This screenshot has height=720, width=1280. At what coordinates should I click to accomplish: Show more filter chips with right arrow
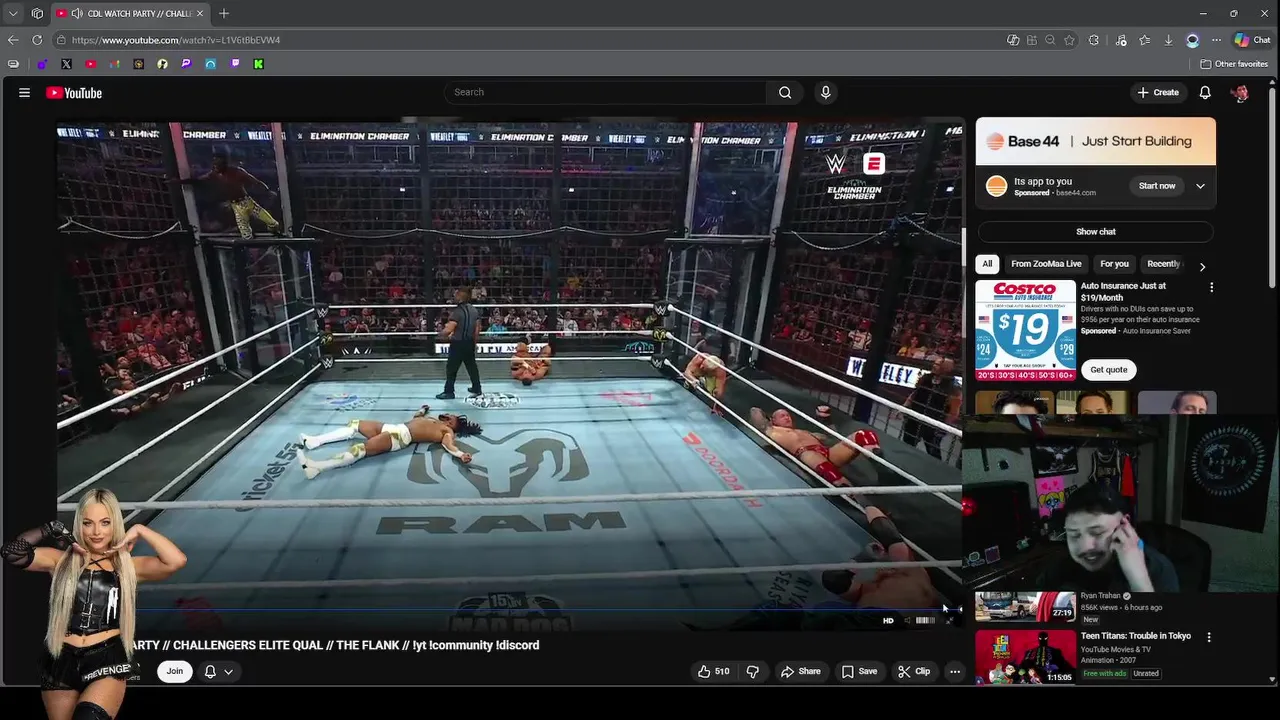(x=1202, y=266)
